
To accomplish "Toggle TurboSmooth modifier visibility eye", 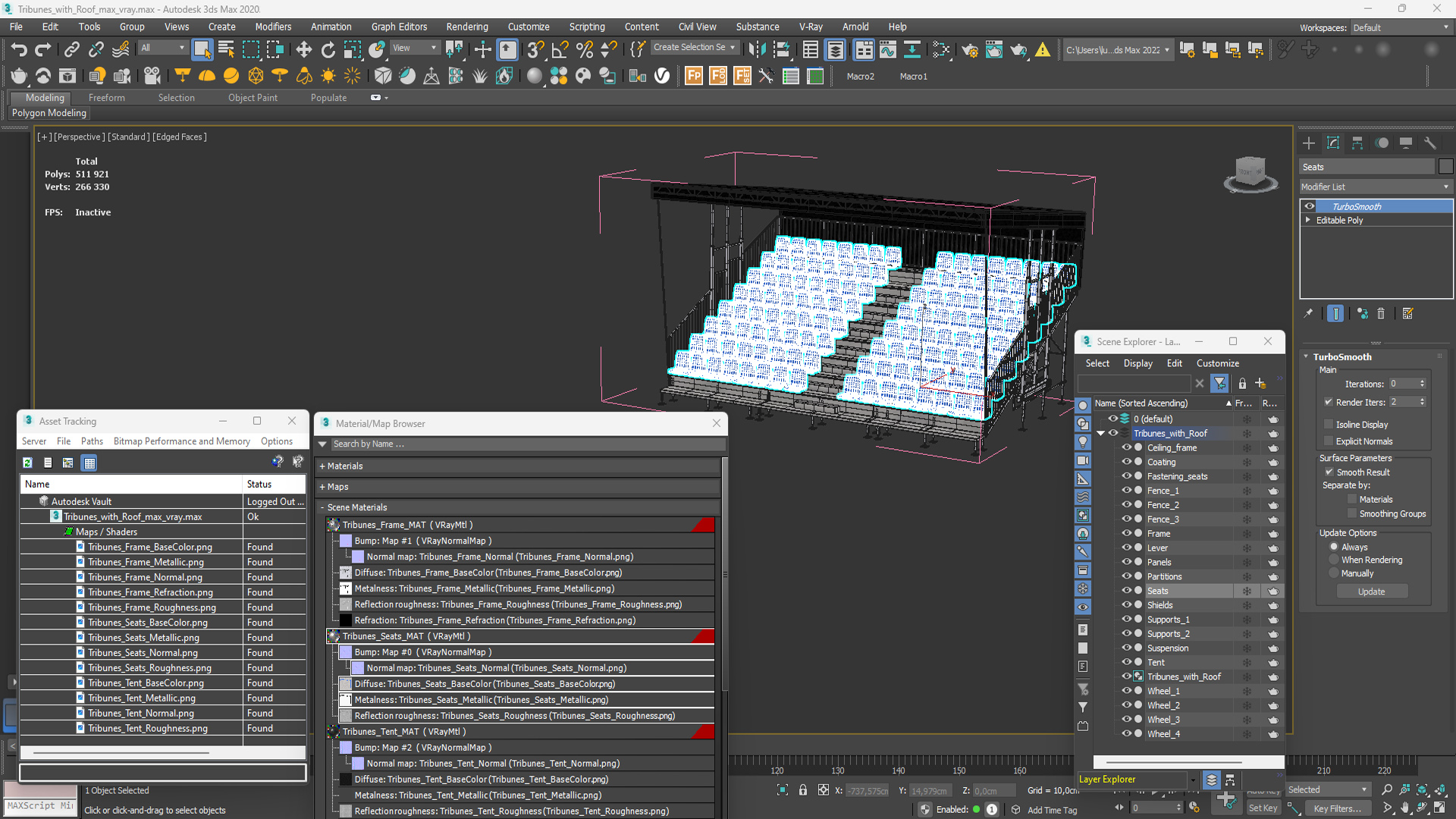I will click(x=1310, y=206).
